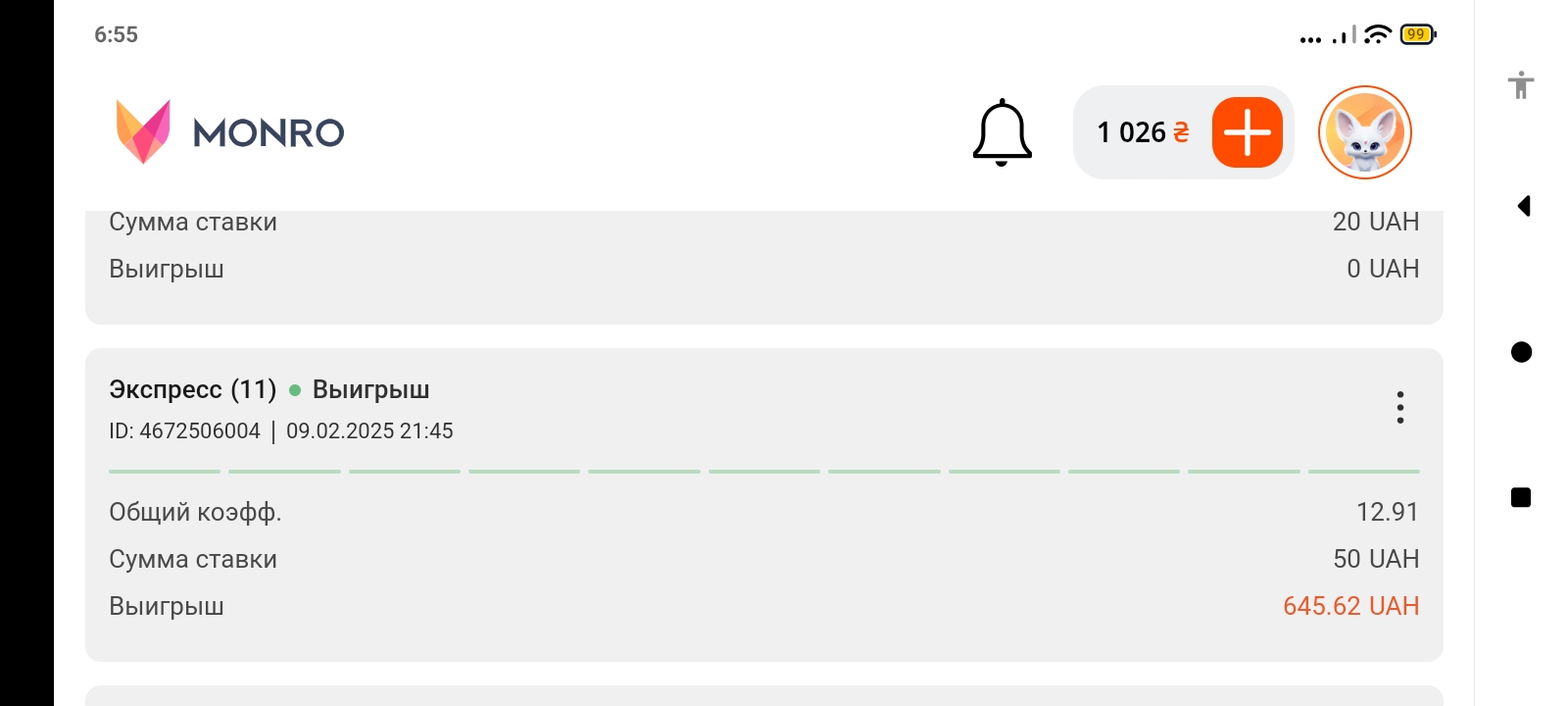Tap the 50 UAH stake amount
This screenshot has height=706, width=1568.
coord(1375,559)
